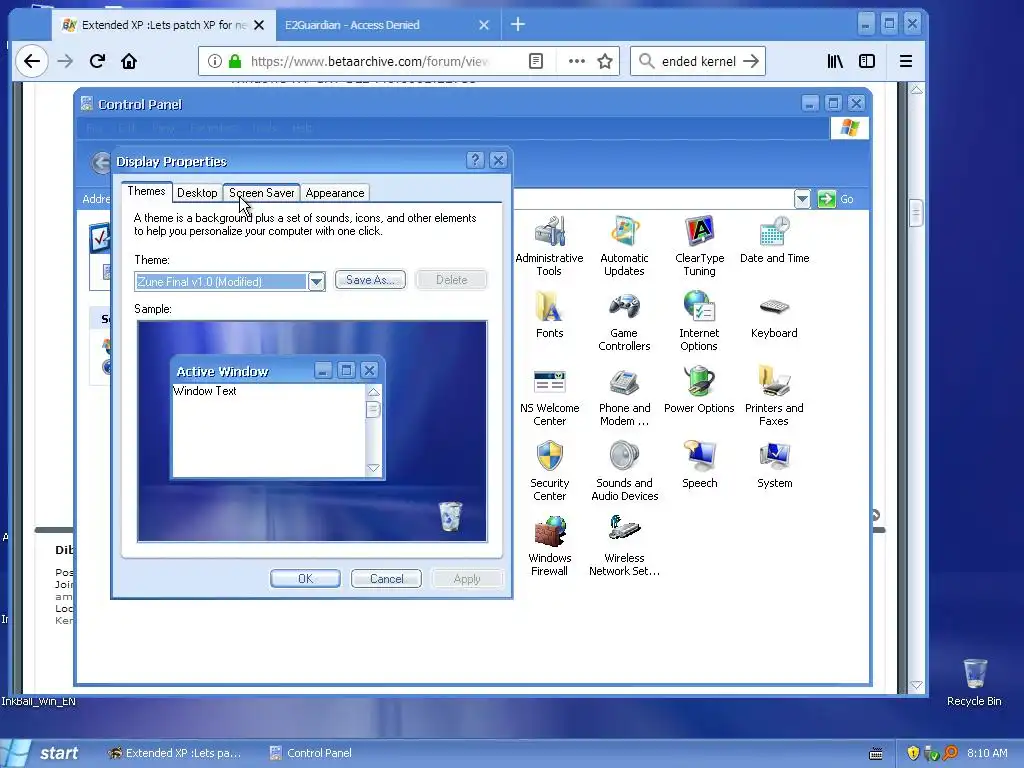Show Firefox sidebar panel icon
Viewport: 1024px width, 768px height.
[x=867, y=61]
